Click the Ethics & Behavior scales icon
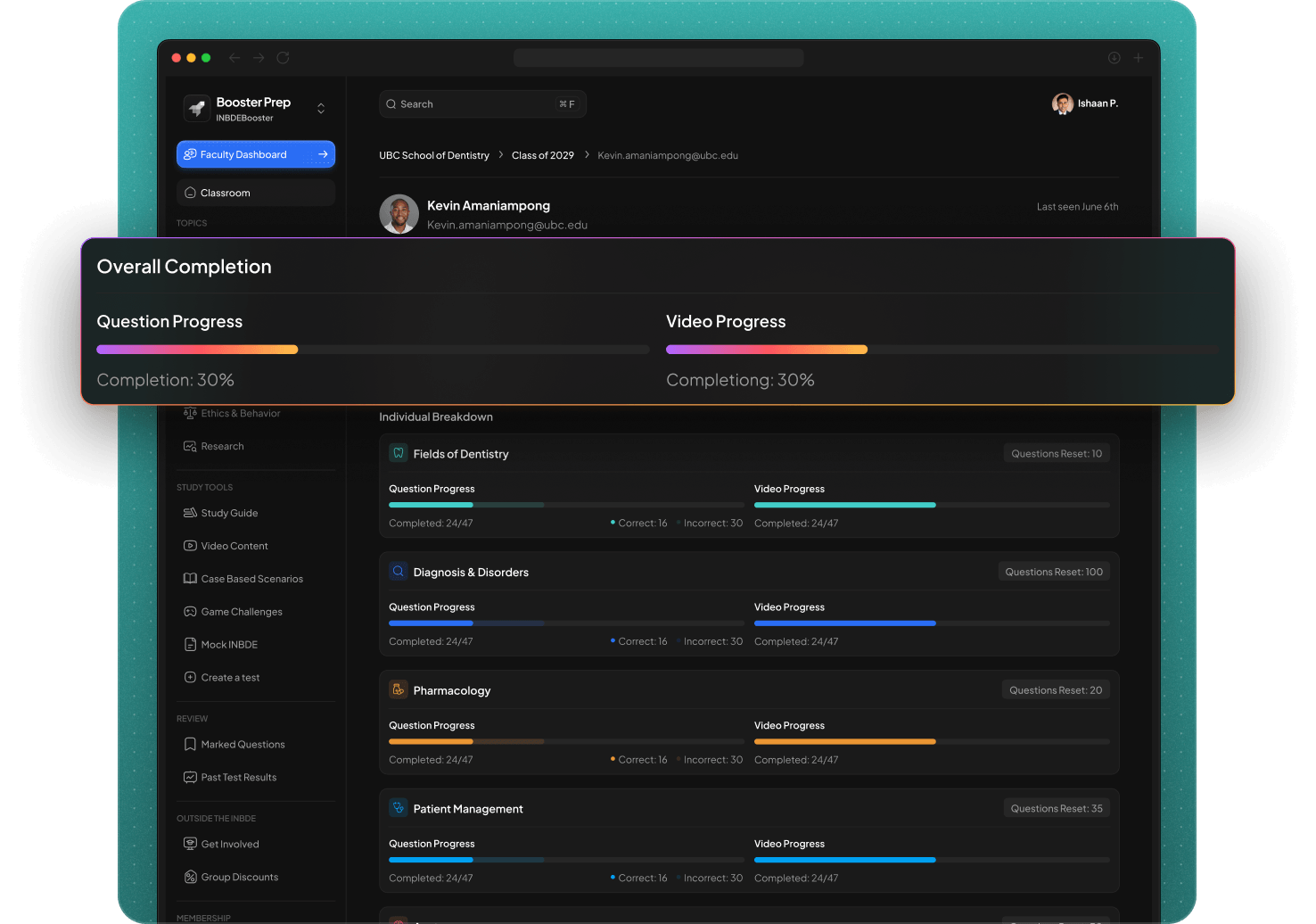Screen dimensions: 1316x924 [190, 413]
